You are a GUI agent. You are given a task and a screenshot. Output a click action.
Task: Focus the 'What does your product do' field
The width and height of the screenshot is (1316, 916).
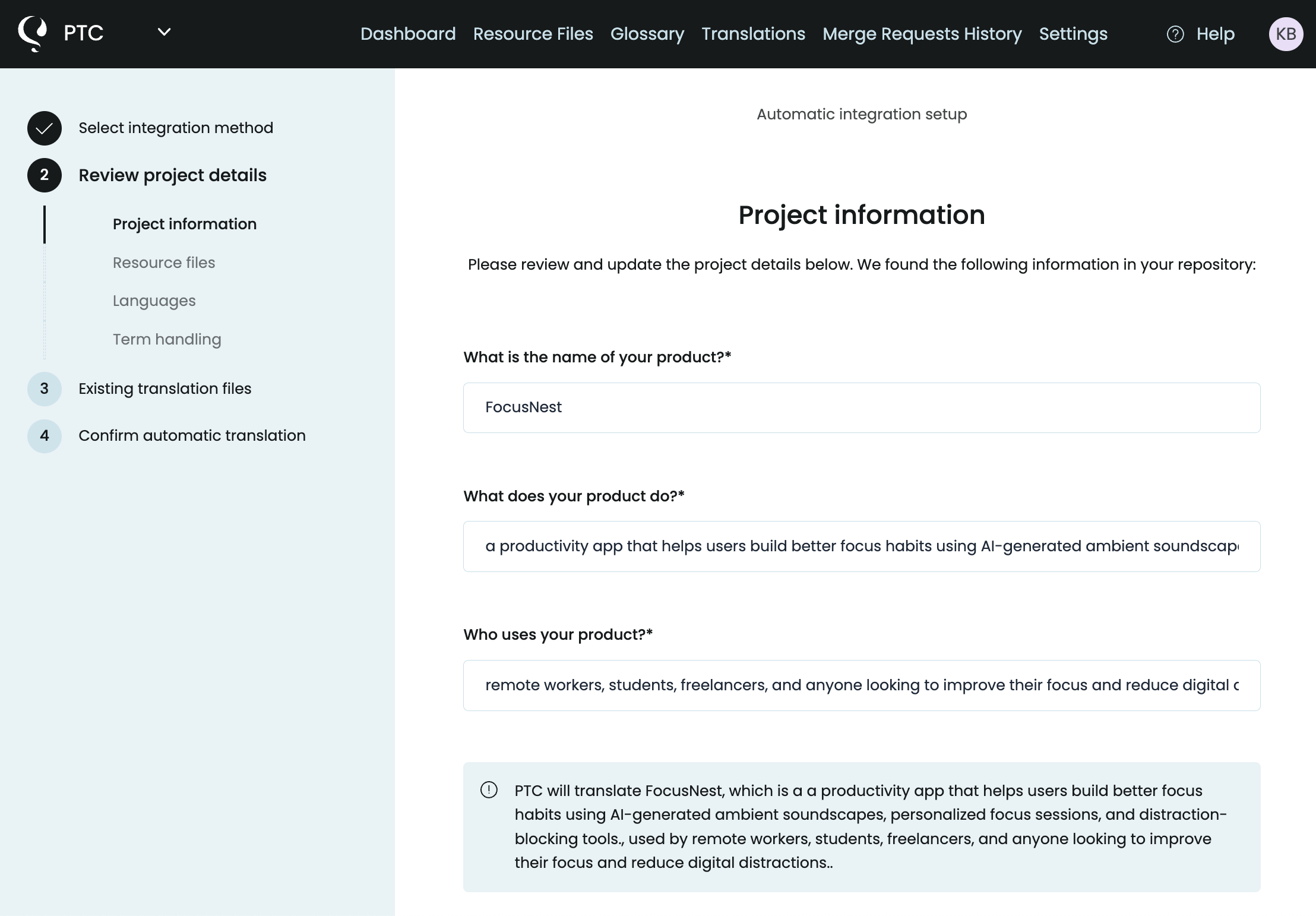(x=861, y=547)
